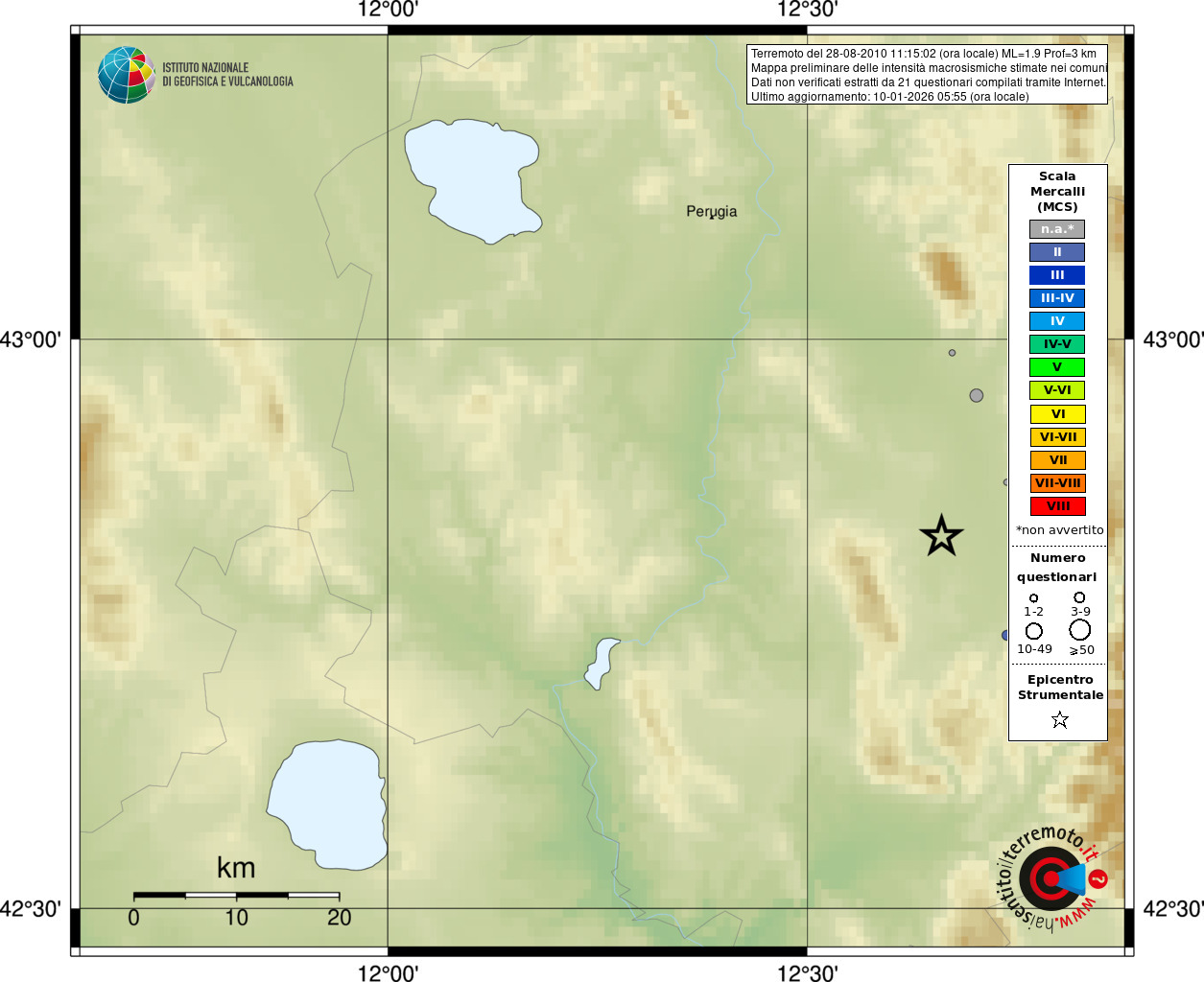Select the III-IV intensity swatch

point(1057,298)
